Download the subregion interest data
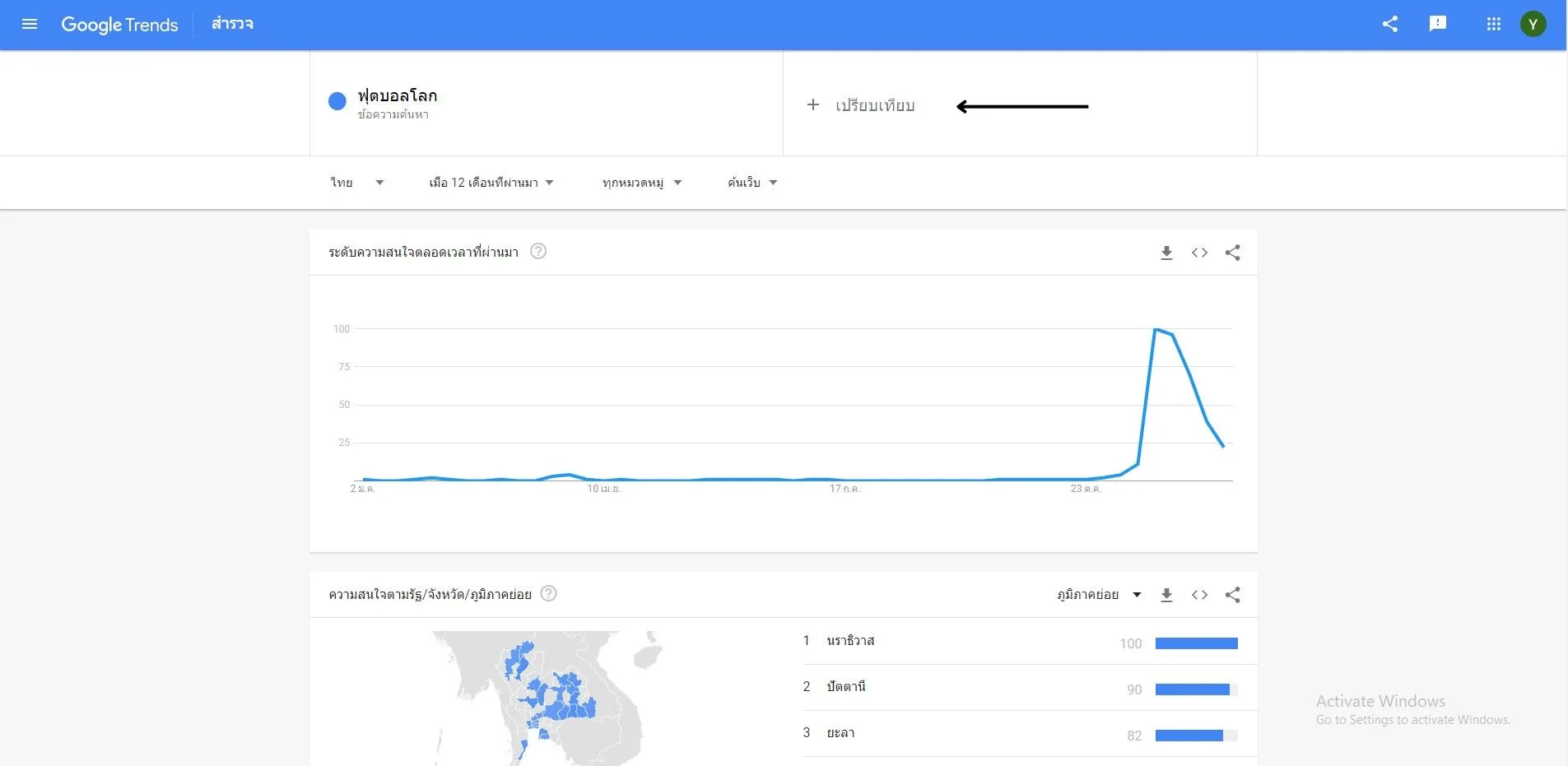 click(x=1166, y=595)
